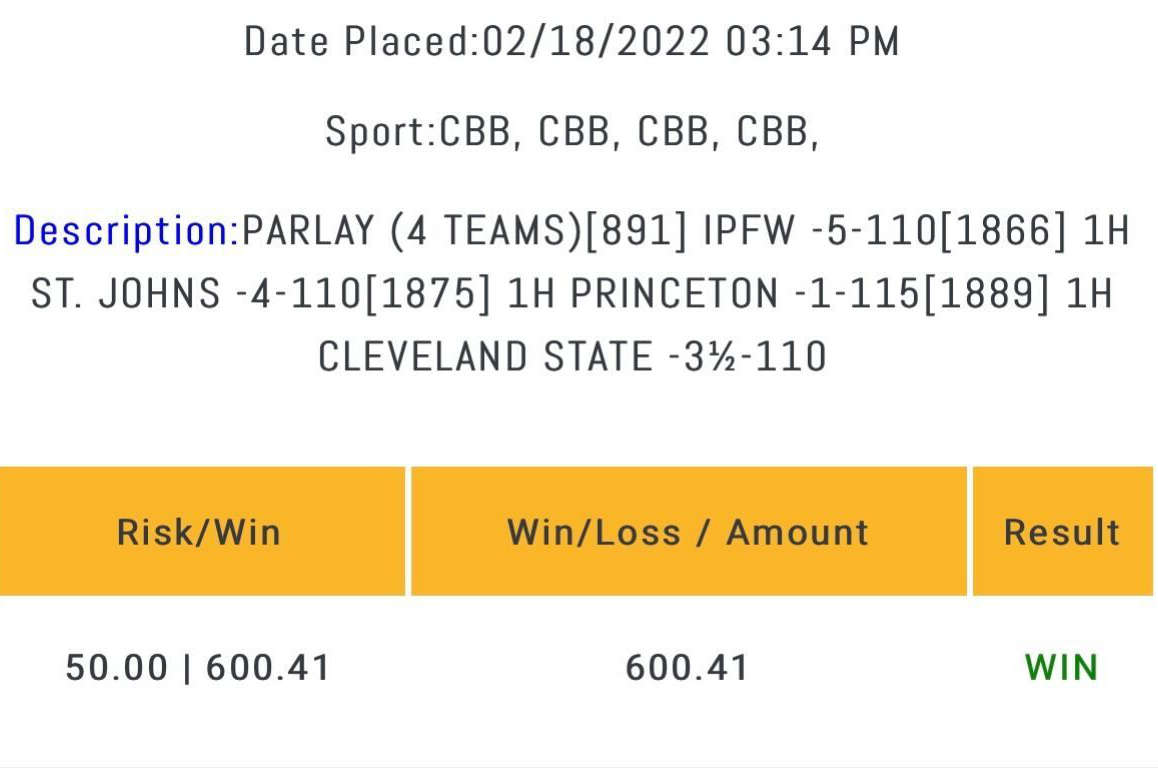This screenshot has width=1158, height=768.
Task: Click the Sport: CBB line
Action: coord(572,132)
